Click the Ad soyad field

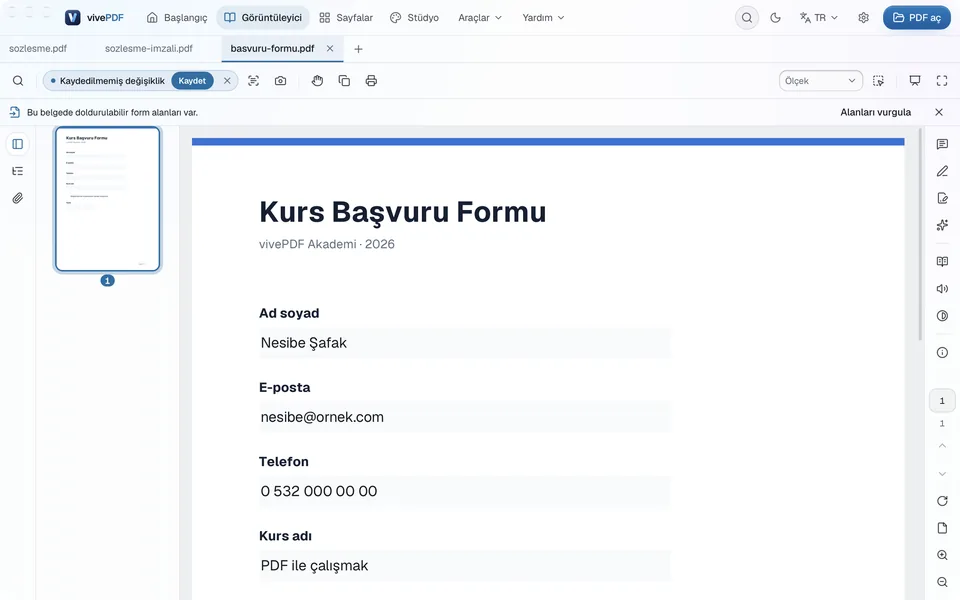point(465,343)
